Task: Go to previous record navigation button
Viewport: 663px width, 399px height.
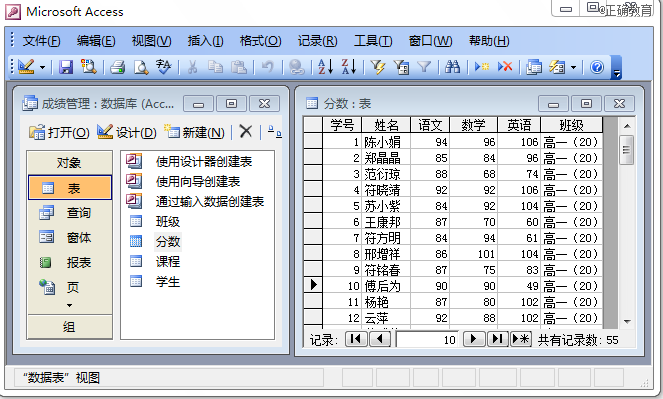Action: 380,339
